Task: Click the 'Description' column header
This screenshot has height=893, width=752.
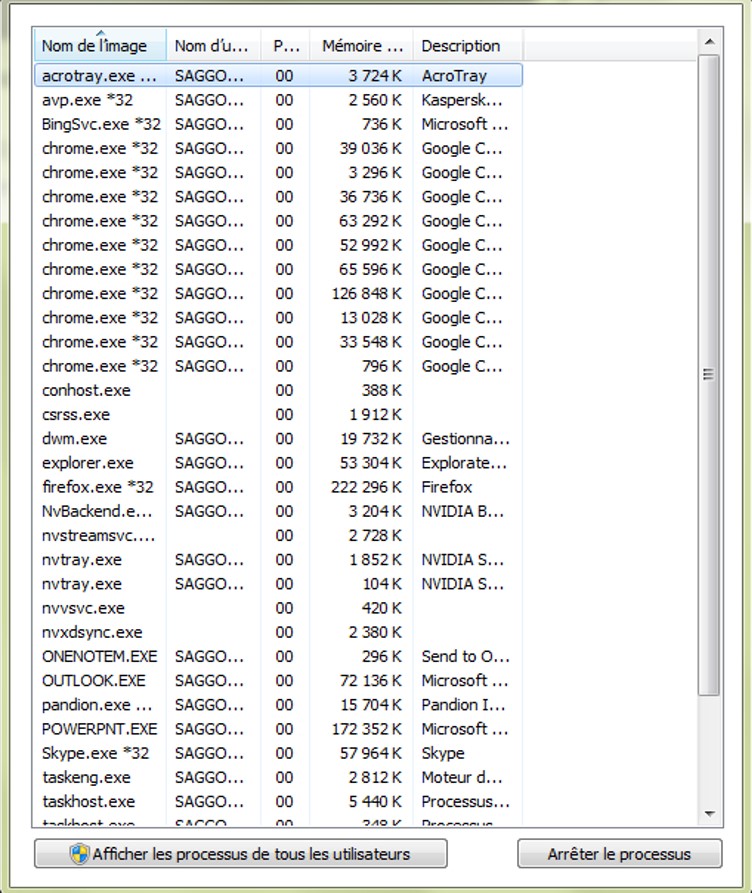Action: pos(468,46)
